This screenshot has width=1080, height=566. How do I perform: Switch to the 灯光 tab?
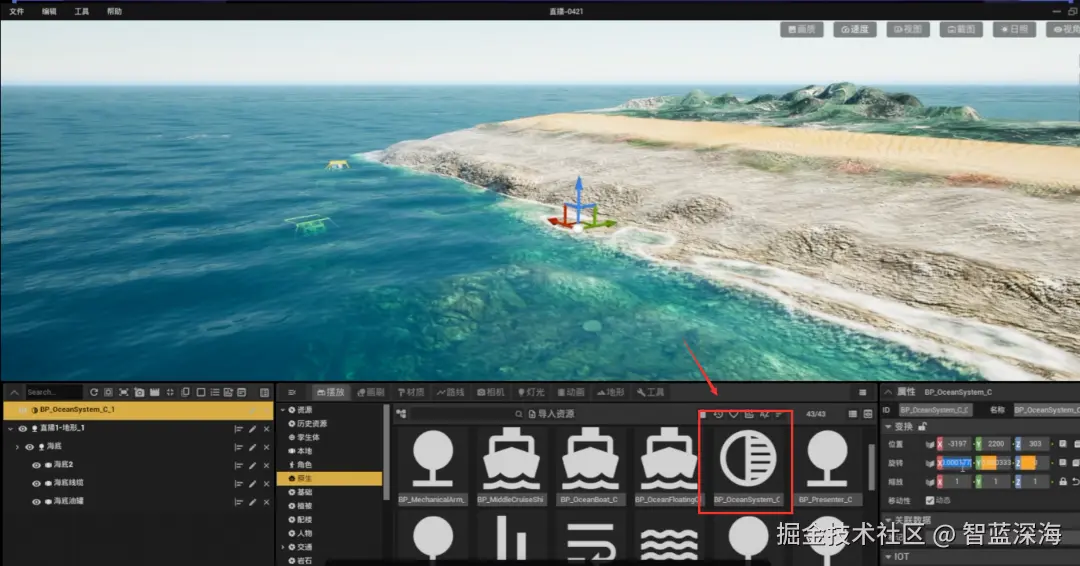(531, 392)
